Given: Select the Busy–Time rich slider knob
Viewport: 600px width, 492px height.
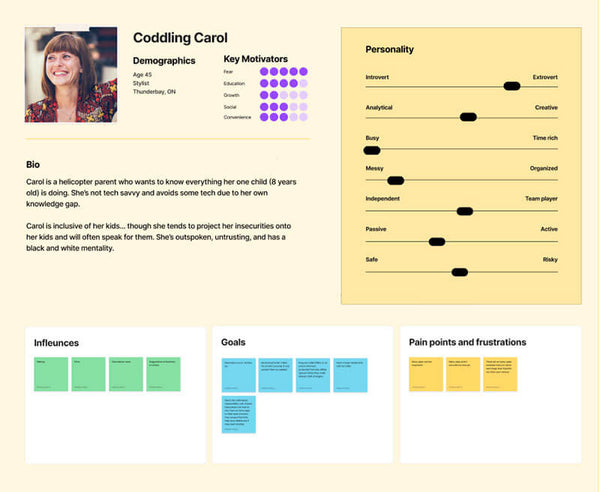Looking at the screenshot, I should tap(372, 149).
